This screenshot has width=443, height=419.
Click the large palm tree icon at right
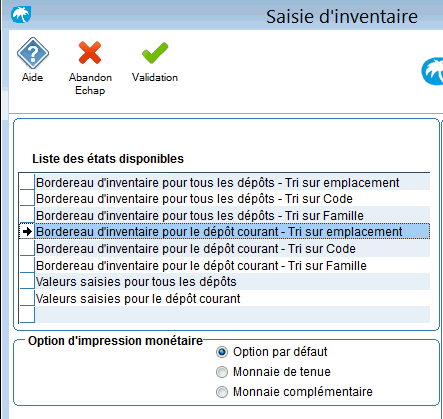pos(432,71)
